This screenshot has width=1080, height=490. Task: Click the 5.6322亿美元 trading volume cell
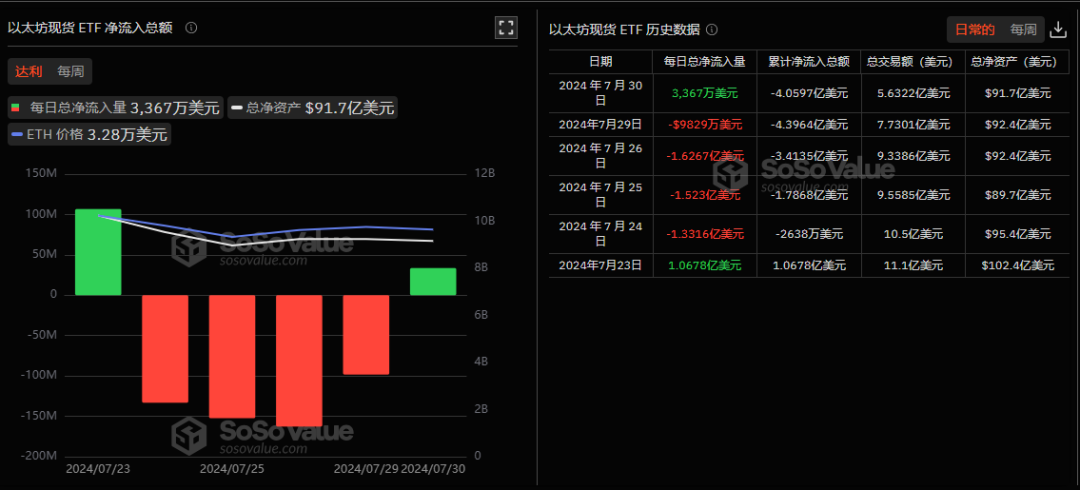pyautogui.click(x=913, y=92)
